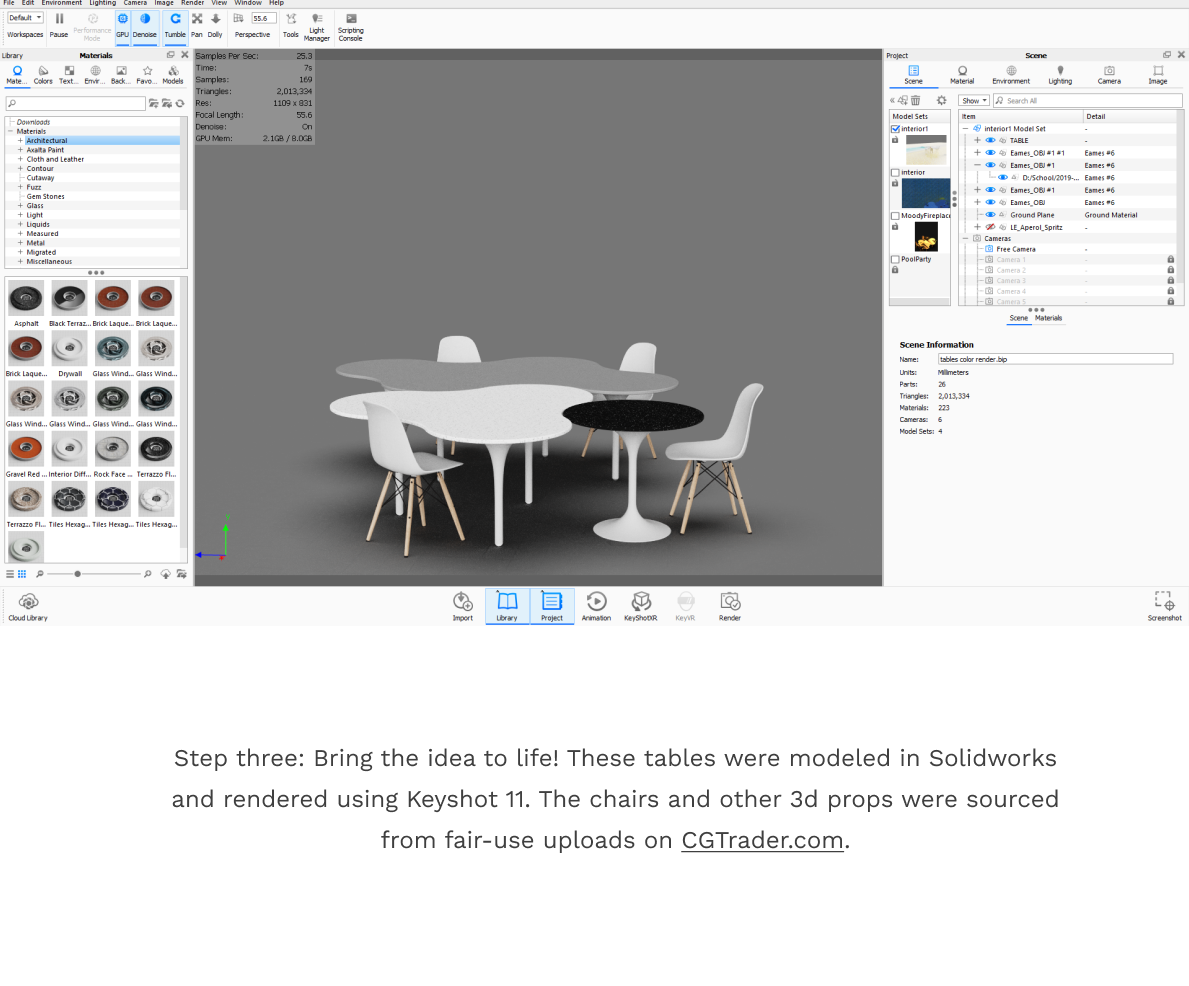Click the Import button
This screenshot has height=986, width=1189.
pyautogui.click(x=463, y=608)
